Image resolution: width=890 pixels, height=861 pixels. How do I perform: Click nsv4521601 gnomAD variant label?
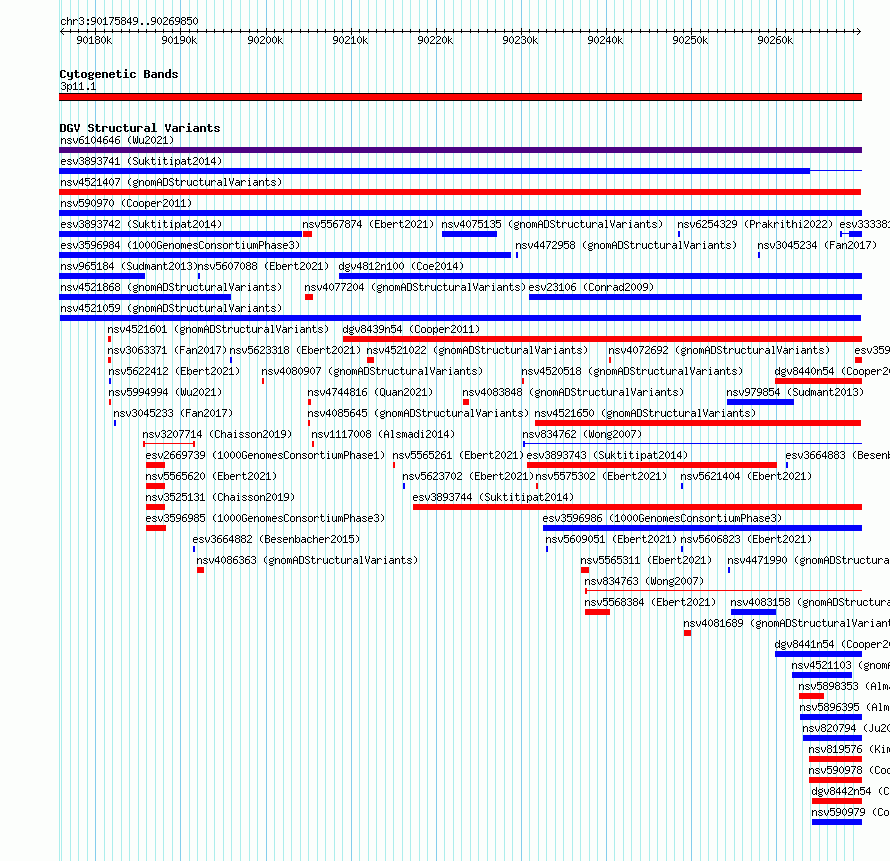click(x=219, y=329)
